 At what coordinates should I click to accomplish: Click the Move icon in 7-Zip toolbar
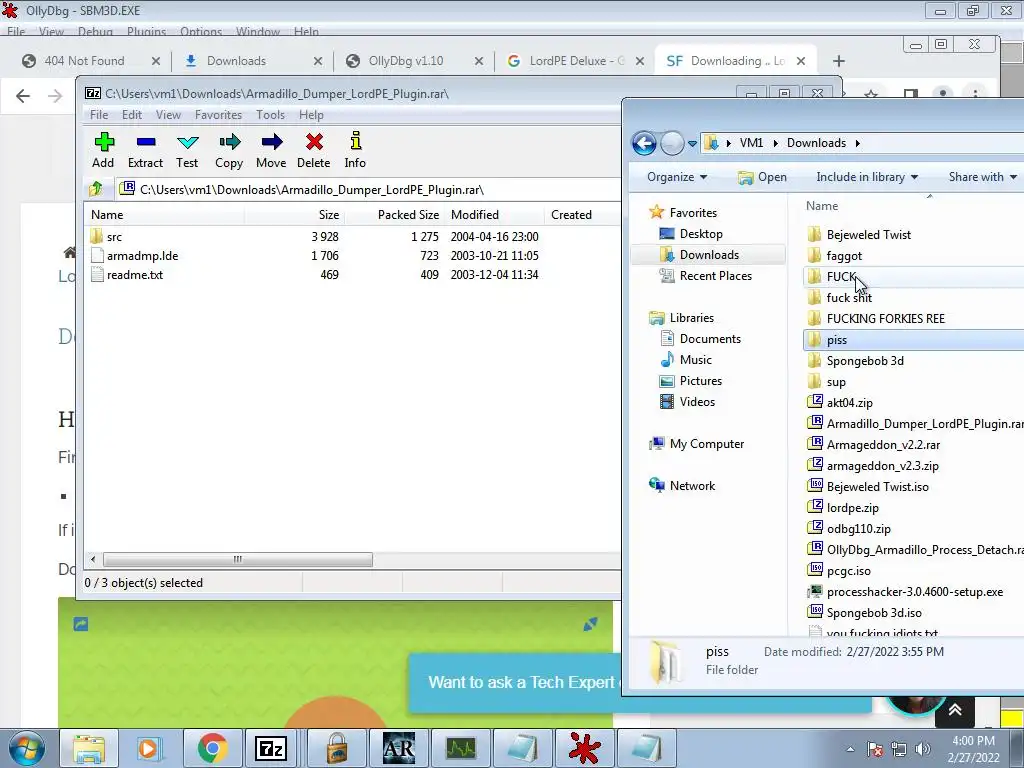pos(271,150)
